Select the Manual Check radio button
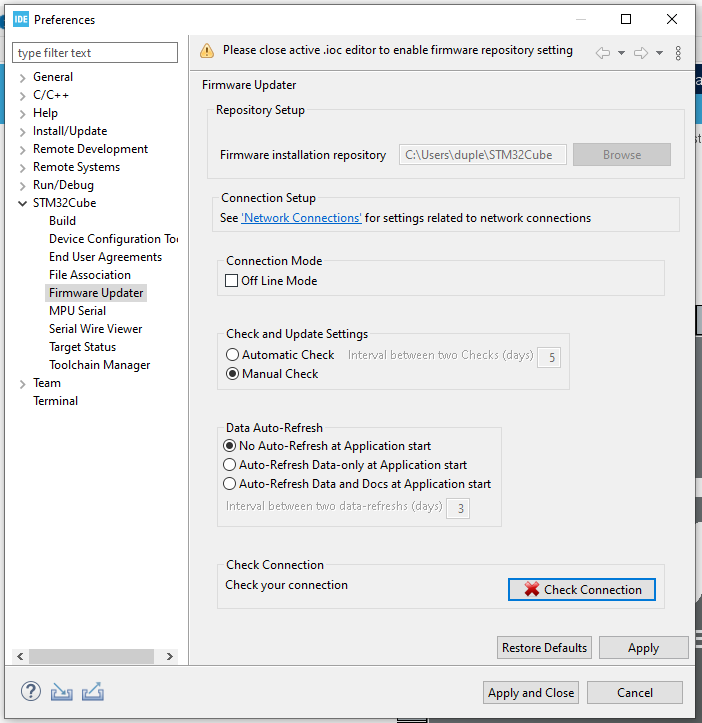Image resolution: width=702 pixels, height=723 pixels. pos(232,373)
